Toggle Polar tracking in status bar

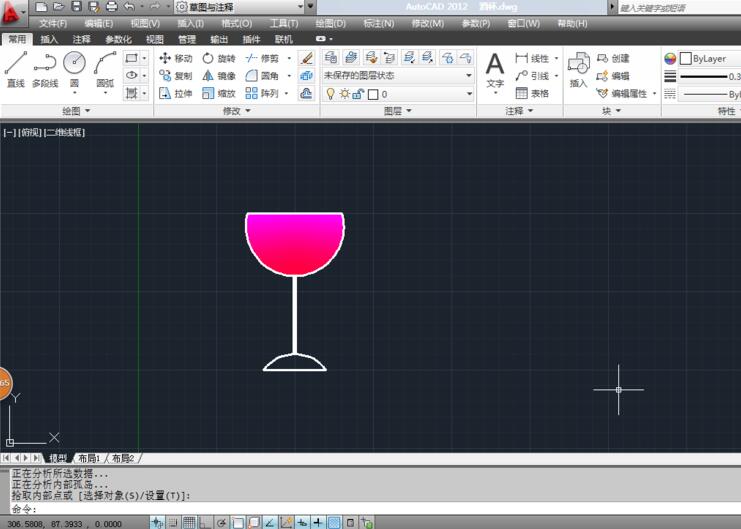(x=221, y=522)
